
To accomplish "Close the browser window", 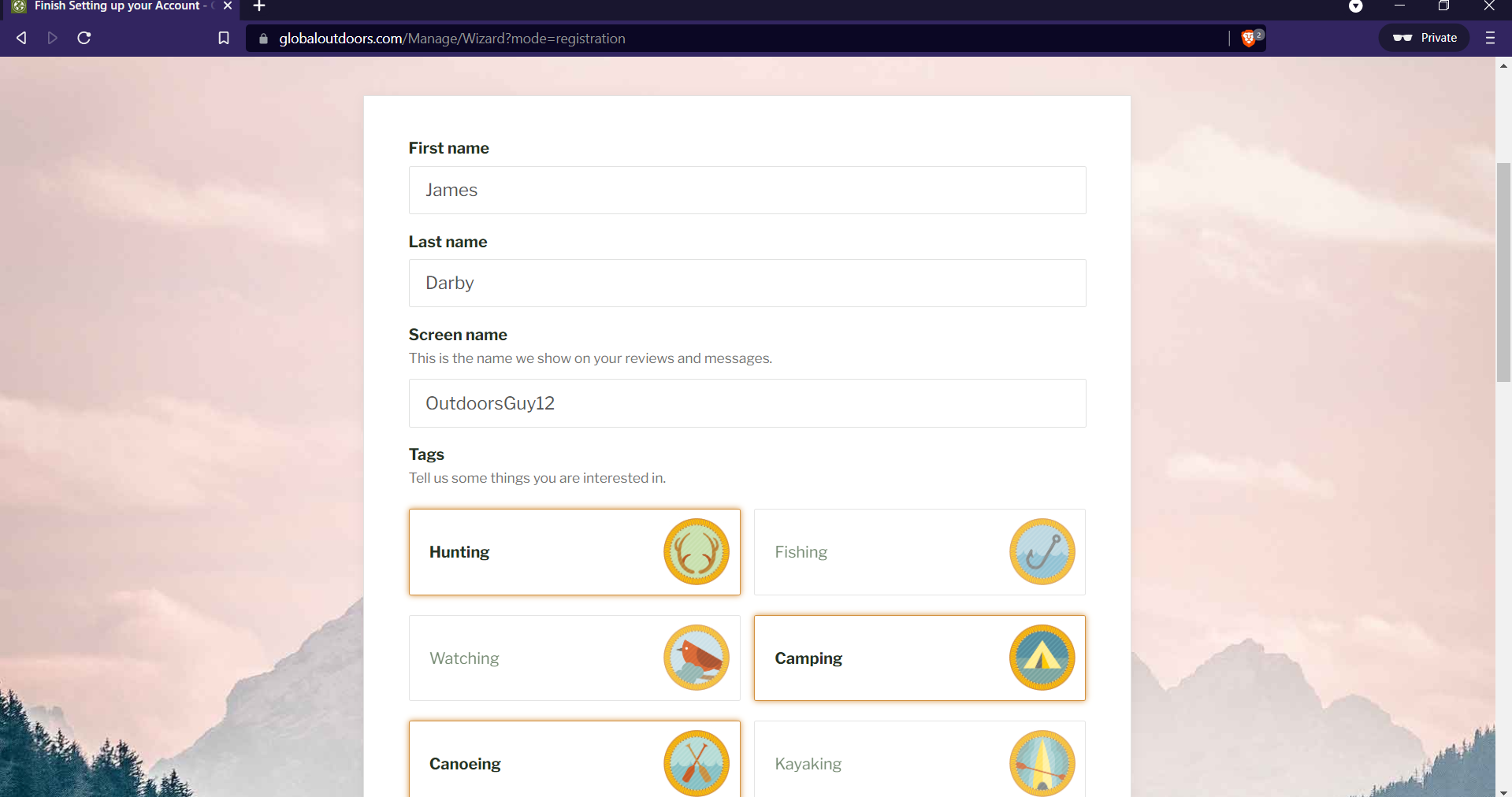I will 1488,6.
